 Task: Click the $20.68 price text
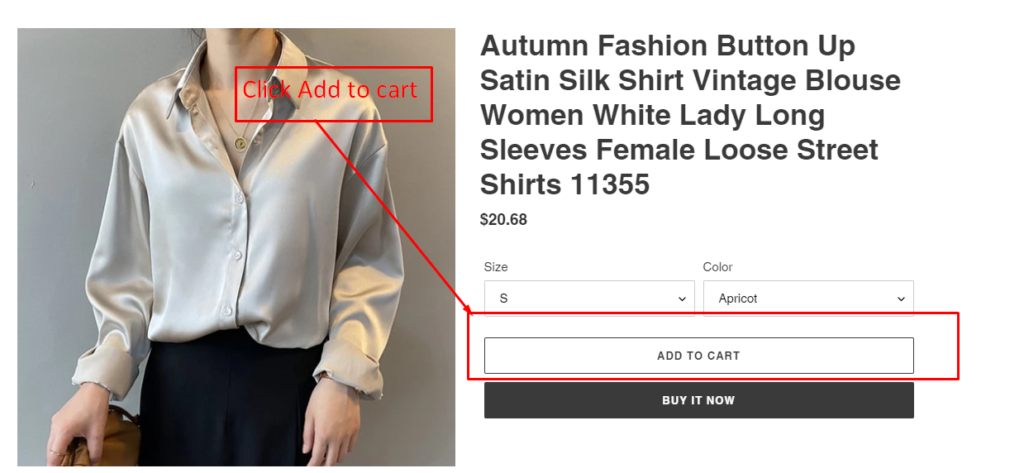point(504,220)
